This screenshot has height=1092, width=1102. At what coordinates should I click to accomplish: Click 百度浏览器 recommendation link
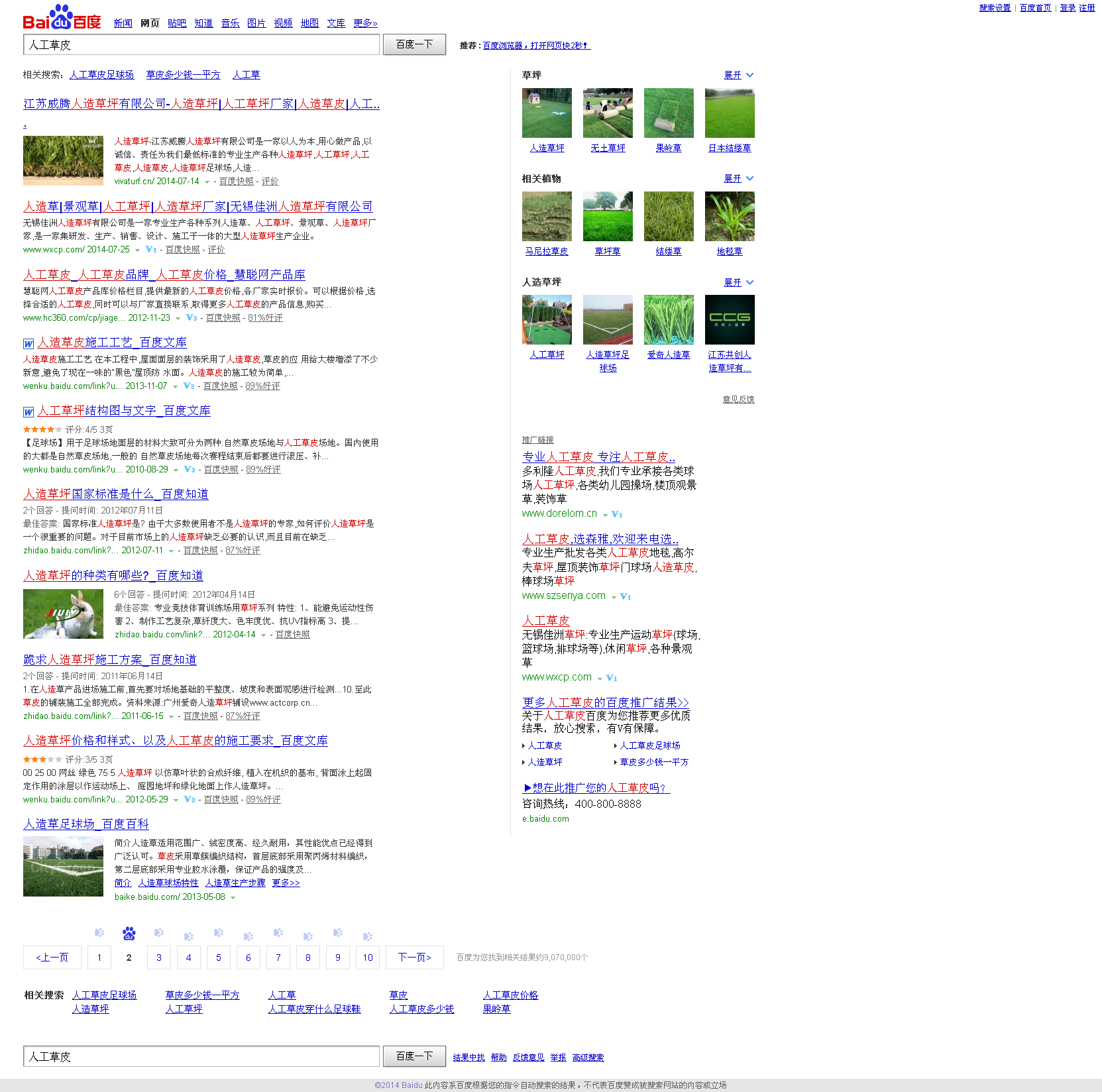click(x=537, y=46)
